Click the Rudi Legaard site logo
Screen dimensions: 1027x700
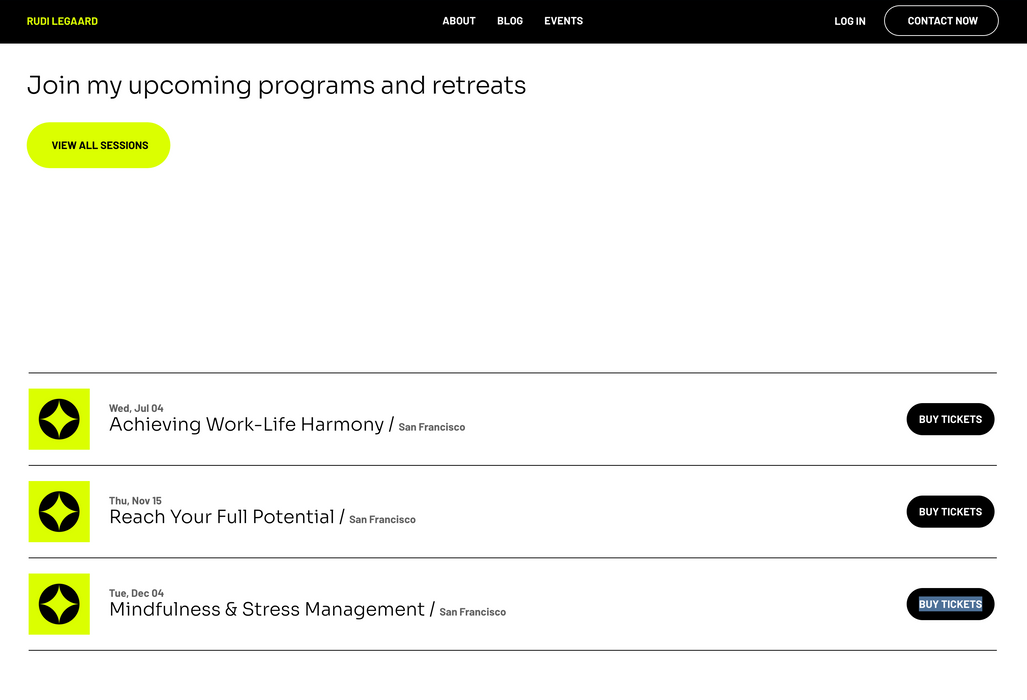tap(62, 21)
